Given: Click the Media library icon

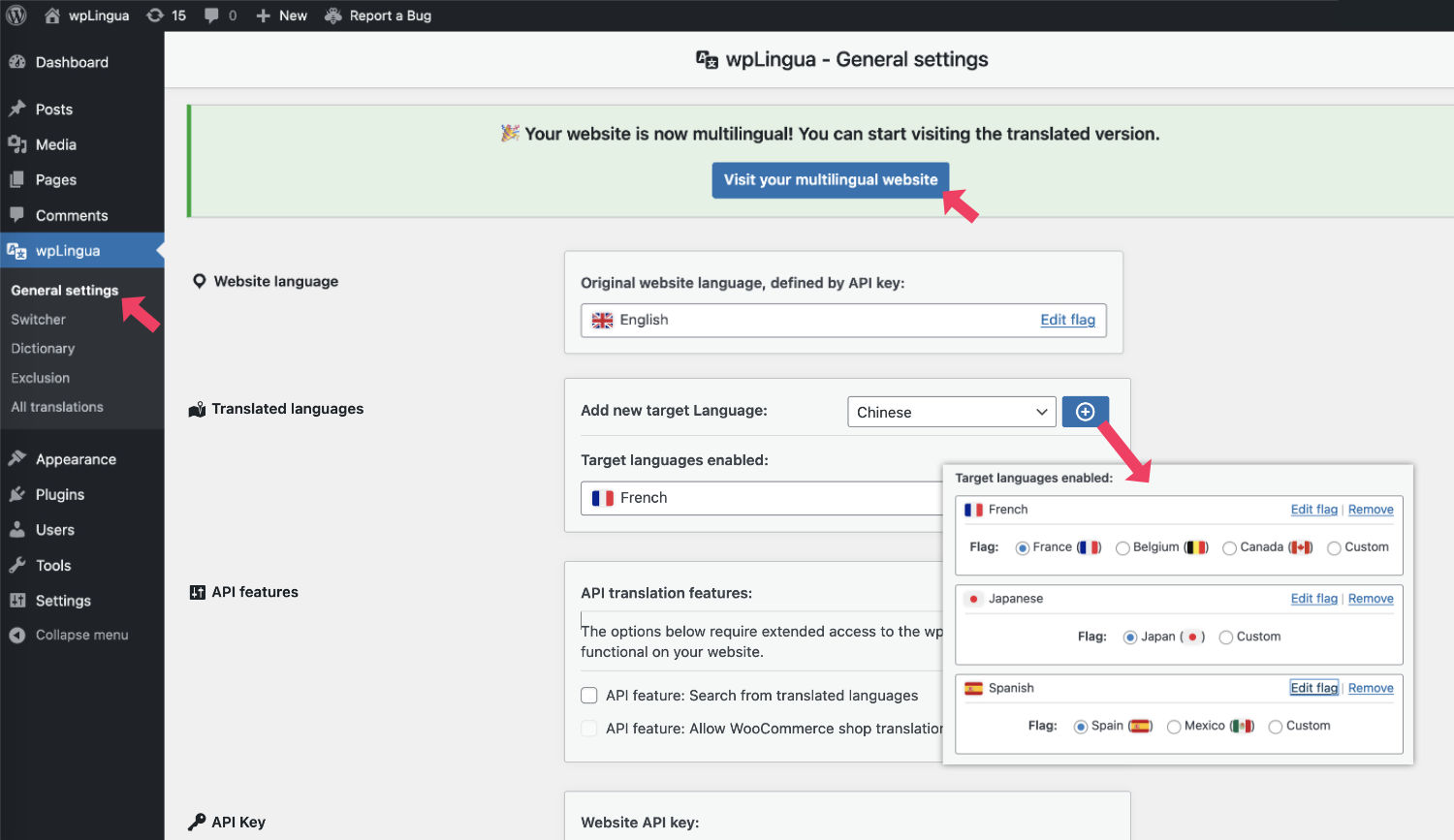Looking at the screenshot, I should [x=17, y=144].
